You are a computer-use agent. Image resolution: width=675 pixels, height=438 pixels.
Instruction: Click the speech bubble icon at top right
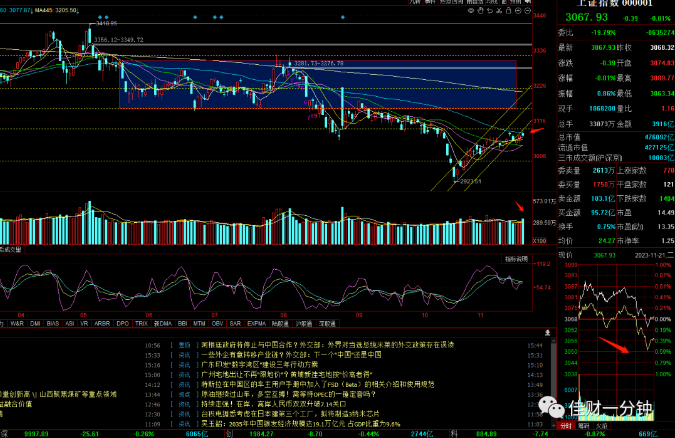pos(528,2)
